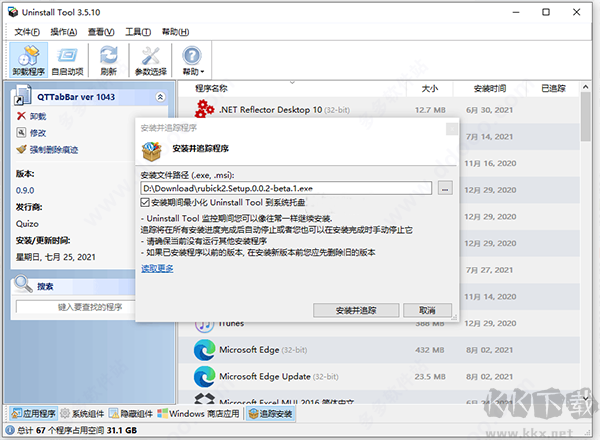Screen dimensions: 600x440
Task: Click the package box icon in dialog
Action: (x=152, y=151)
